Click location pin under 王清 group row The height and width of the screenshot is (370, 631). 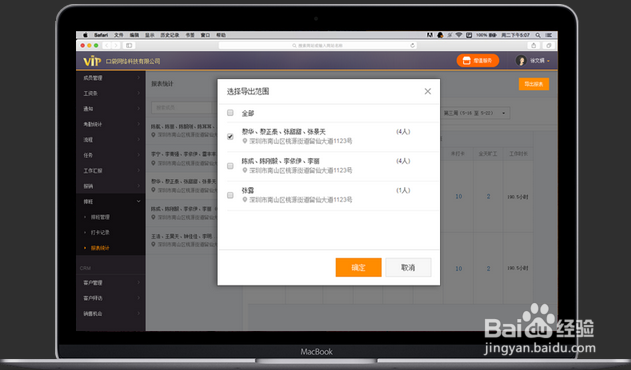(153, 244)
